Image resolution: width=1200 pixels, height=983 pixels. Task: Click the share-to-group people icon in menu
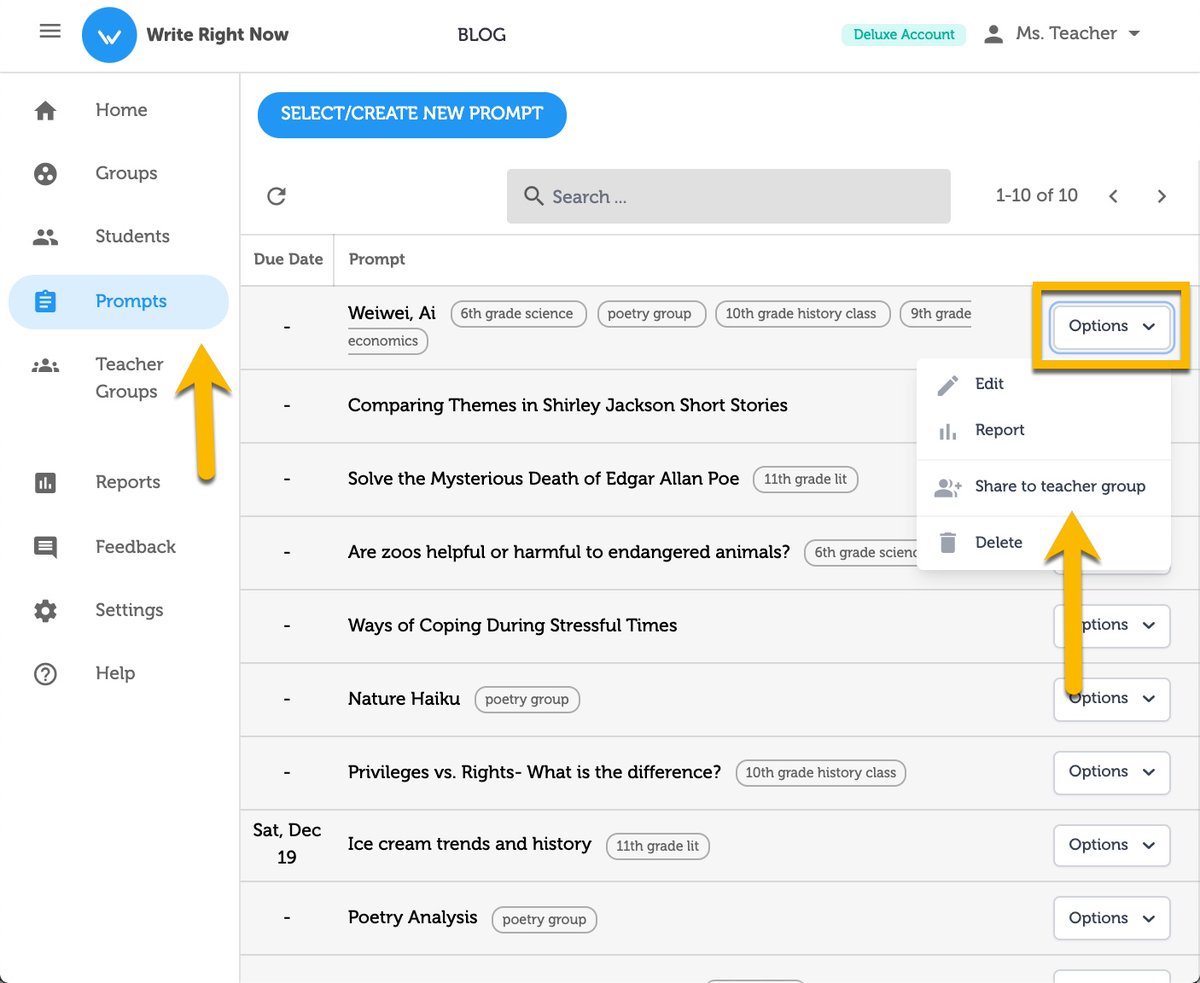coord(947,487)
